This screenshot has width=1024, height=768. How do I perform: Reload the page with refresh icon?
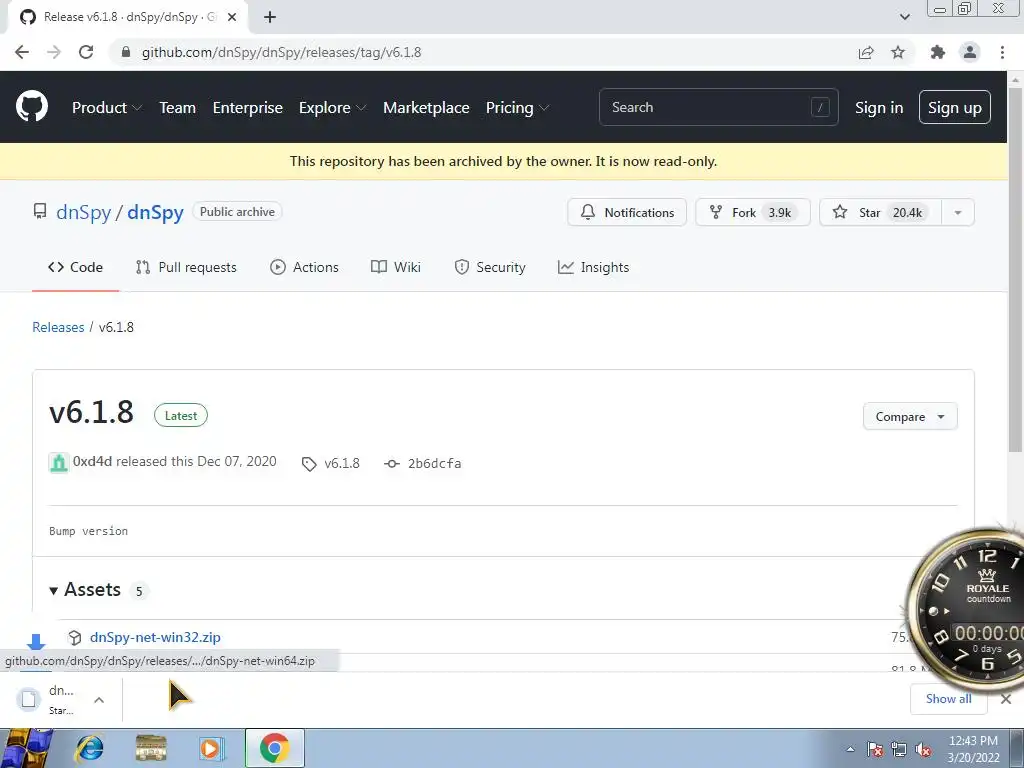pos(86,52)
